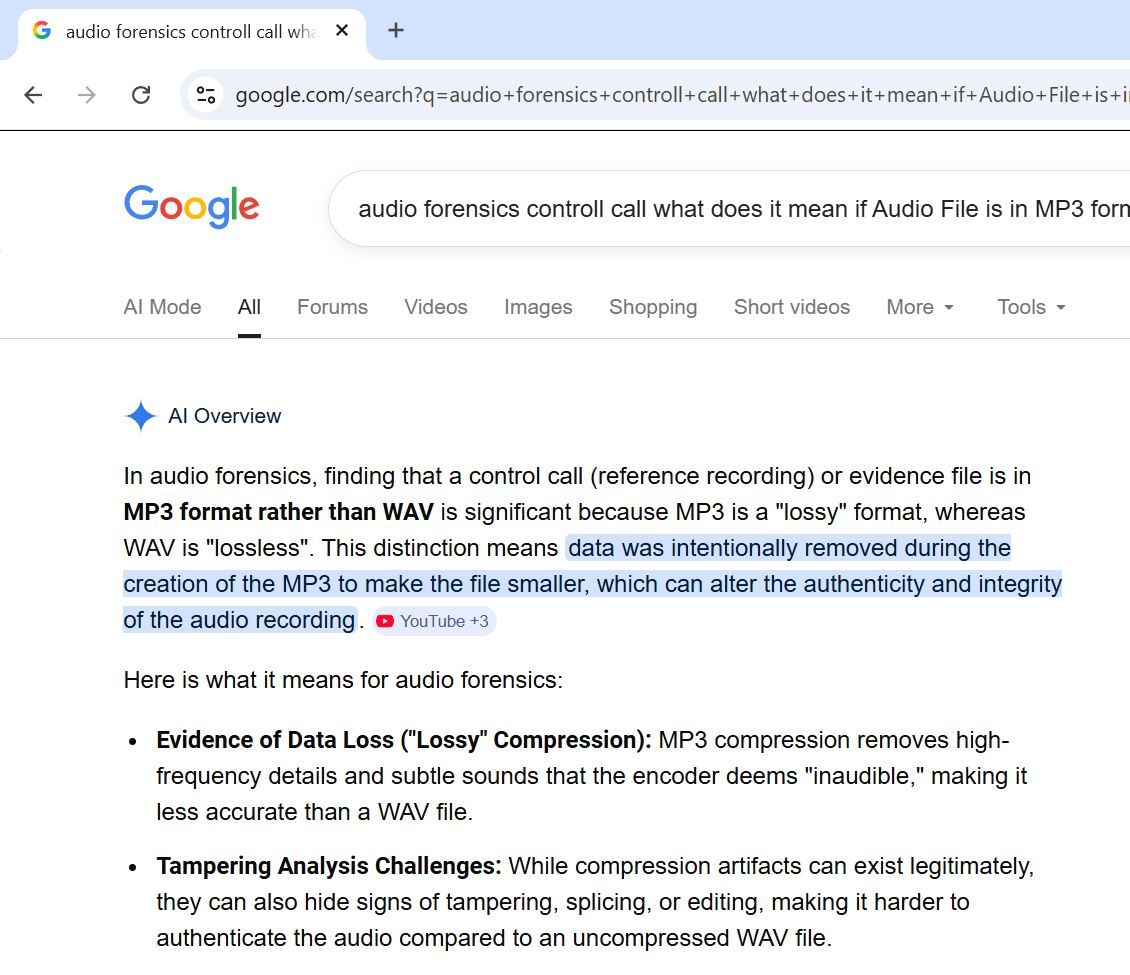Image resolution: width=1130 pixels, height=975 pixels.
Task: Go to the Shopping tab
Action: [652, 307]
